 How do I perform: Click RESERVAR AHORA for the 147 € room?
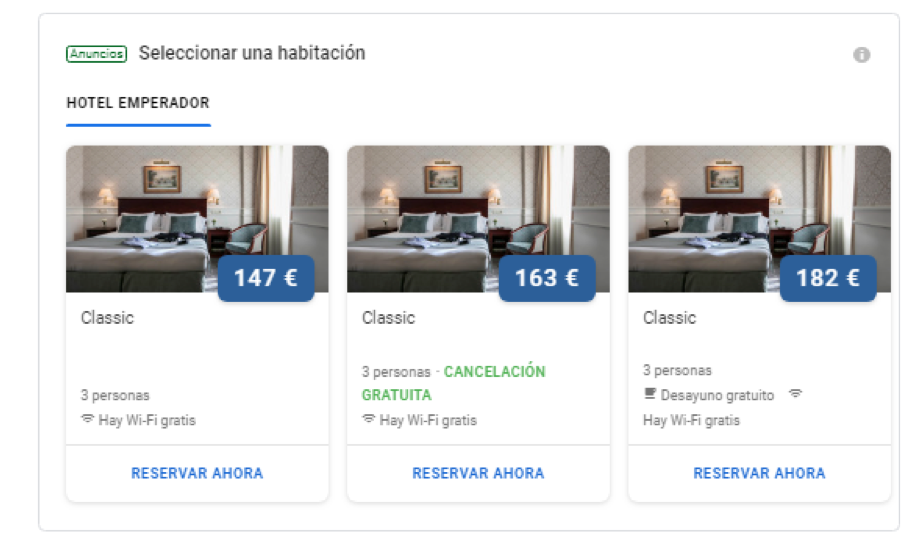(197, 473)
